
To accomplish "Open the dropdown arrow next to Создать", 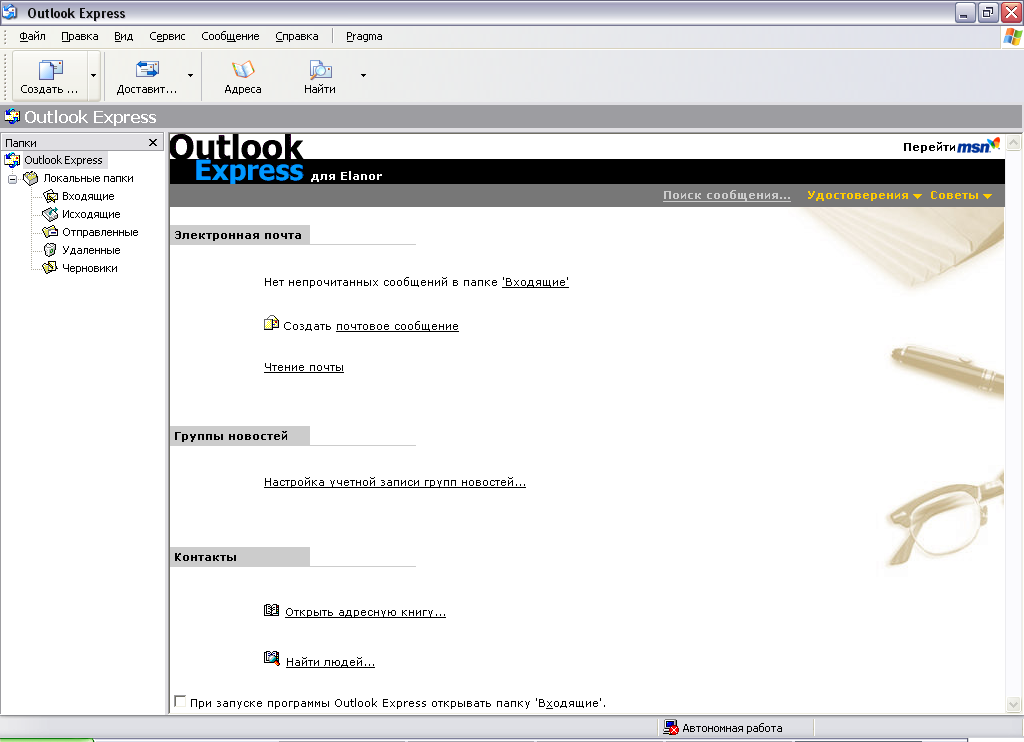I will pyautogui.click(x=93, y=76).
